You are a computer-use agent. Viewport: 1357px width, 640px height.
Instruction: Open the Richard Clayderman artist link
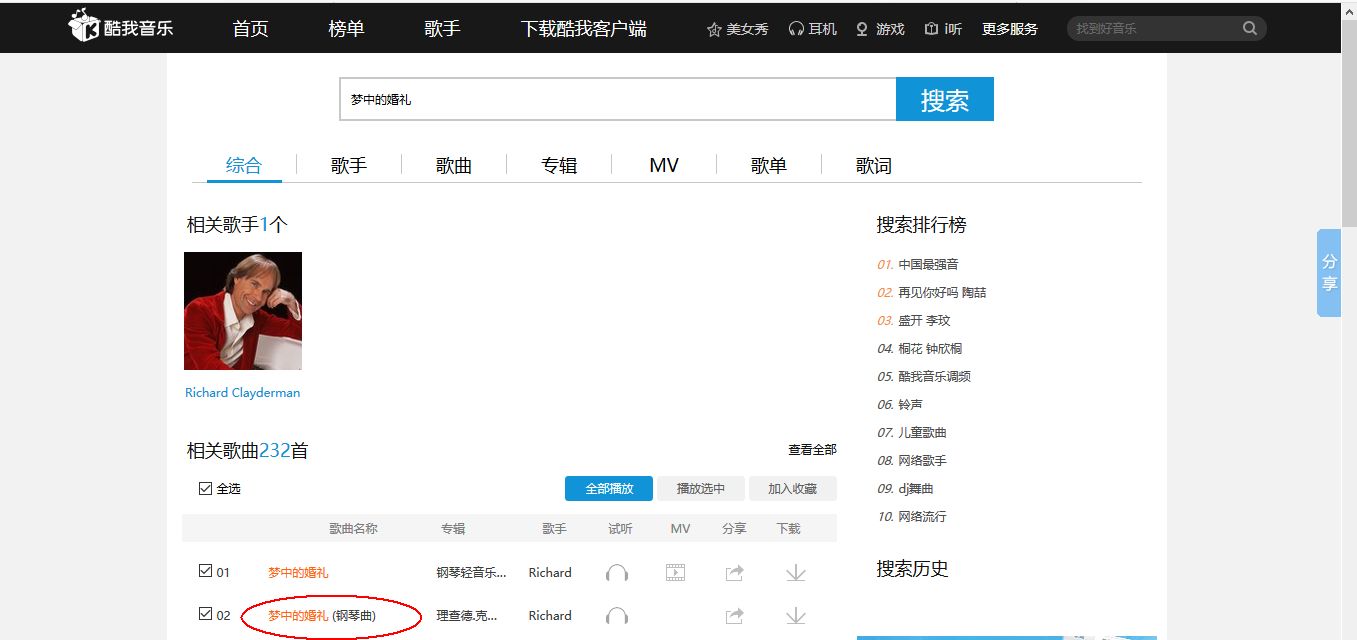point(243,393)
